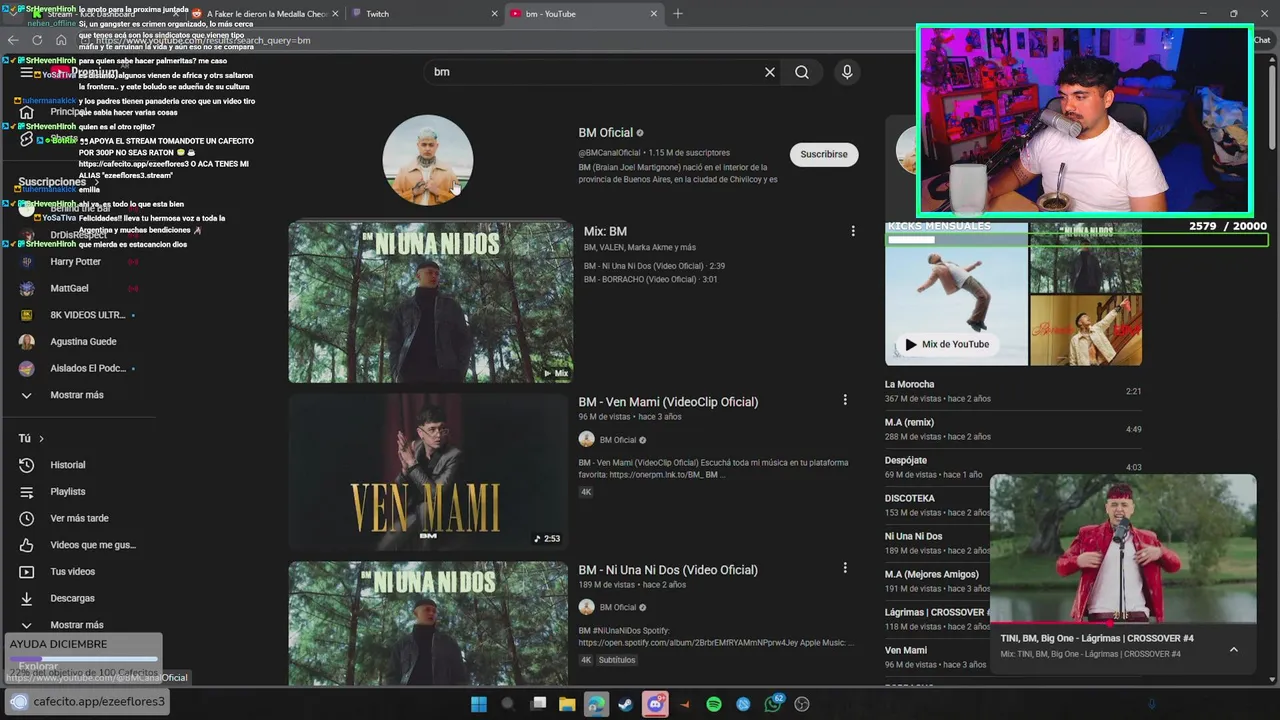Play M.A (remix) from the mix list

tap(1013, 429)
